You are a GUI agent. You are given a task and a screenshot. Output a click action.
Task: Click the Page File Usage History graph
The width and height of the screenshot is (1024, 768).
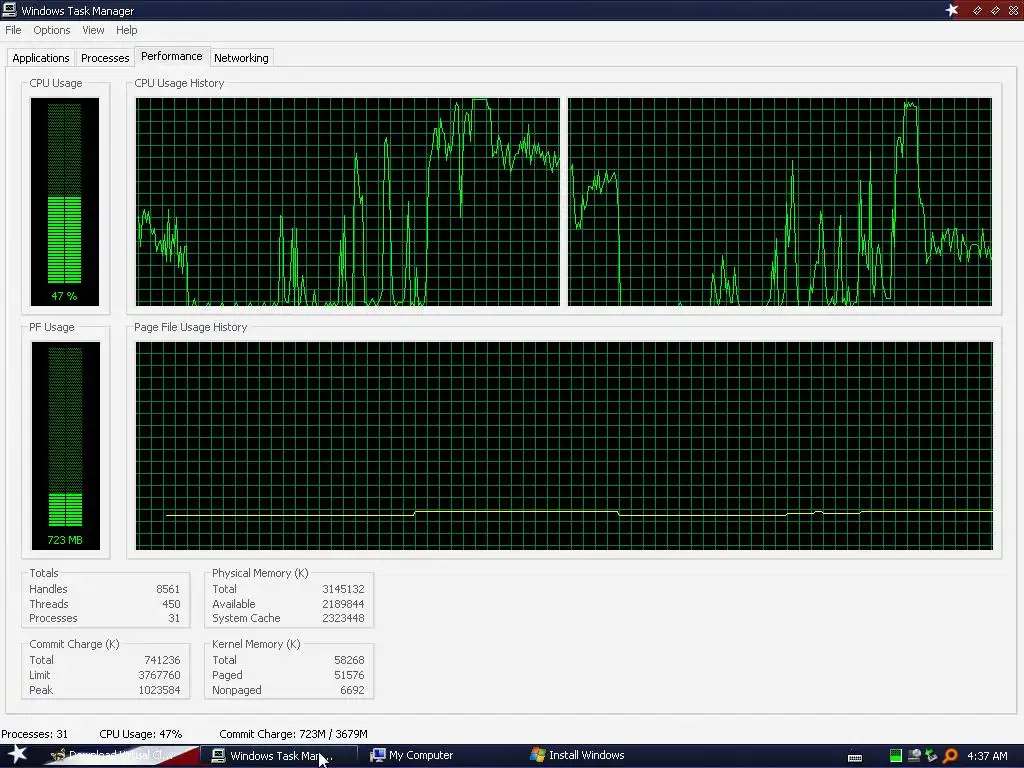[564, 445]
